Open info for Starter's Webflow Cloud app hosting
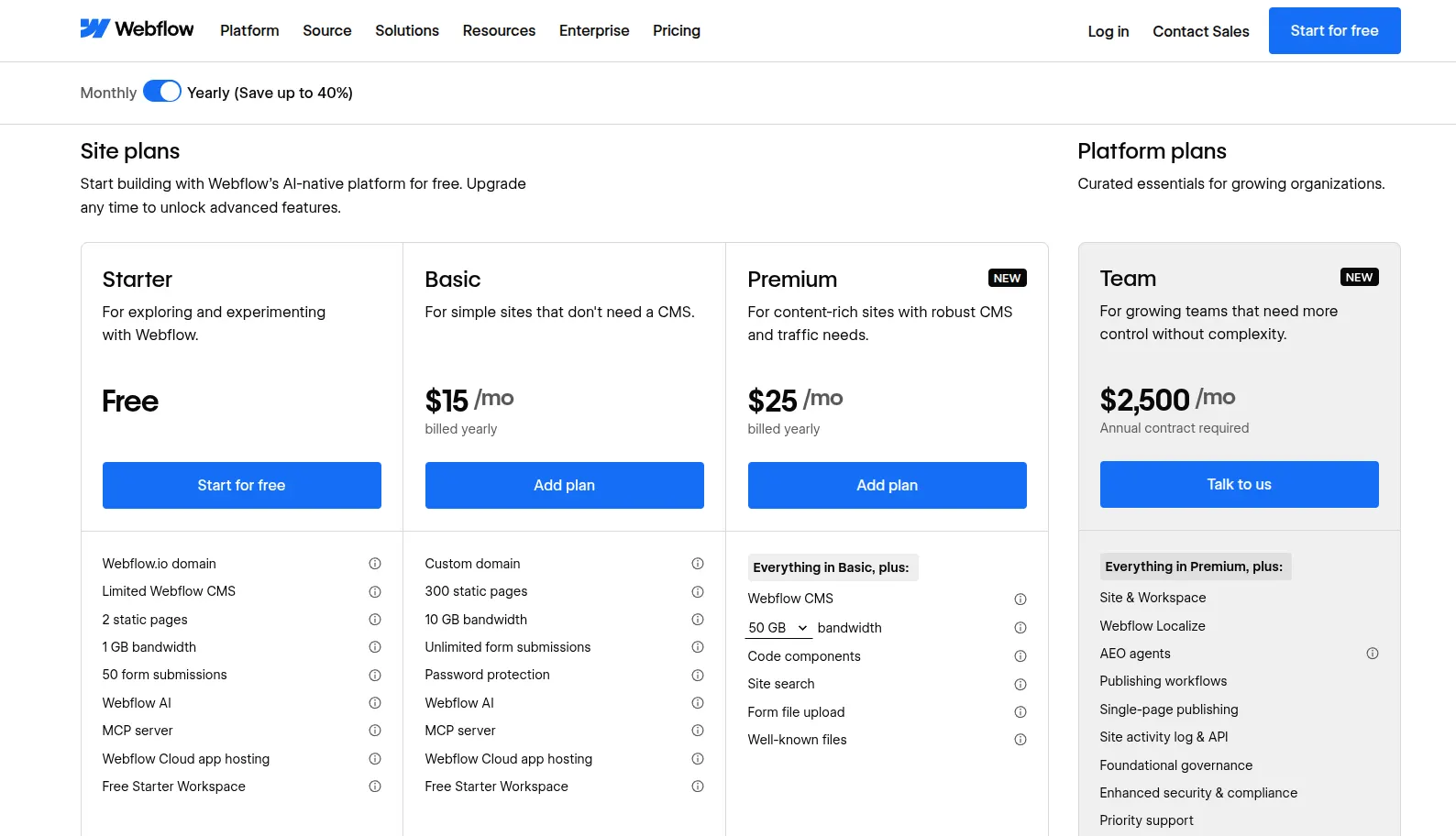1456x836 pixels. click(375, 759)
